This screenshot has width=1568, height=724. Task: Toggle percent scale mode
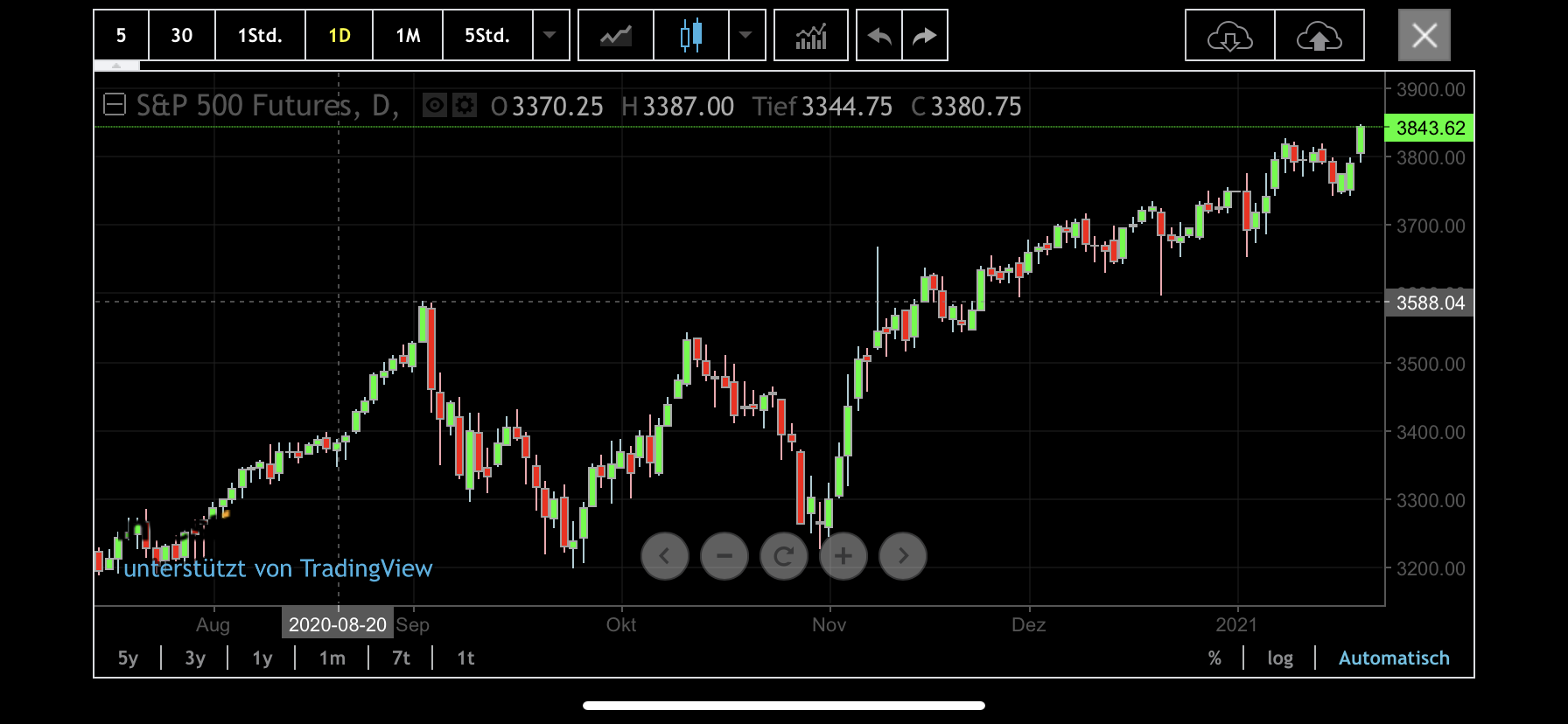pyautogui.click(x=1214, y=658)
